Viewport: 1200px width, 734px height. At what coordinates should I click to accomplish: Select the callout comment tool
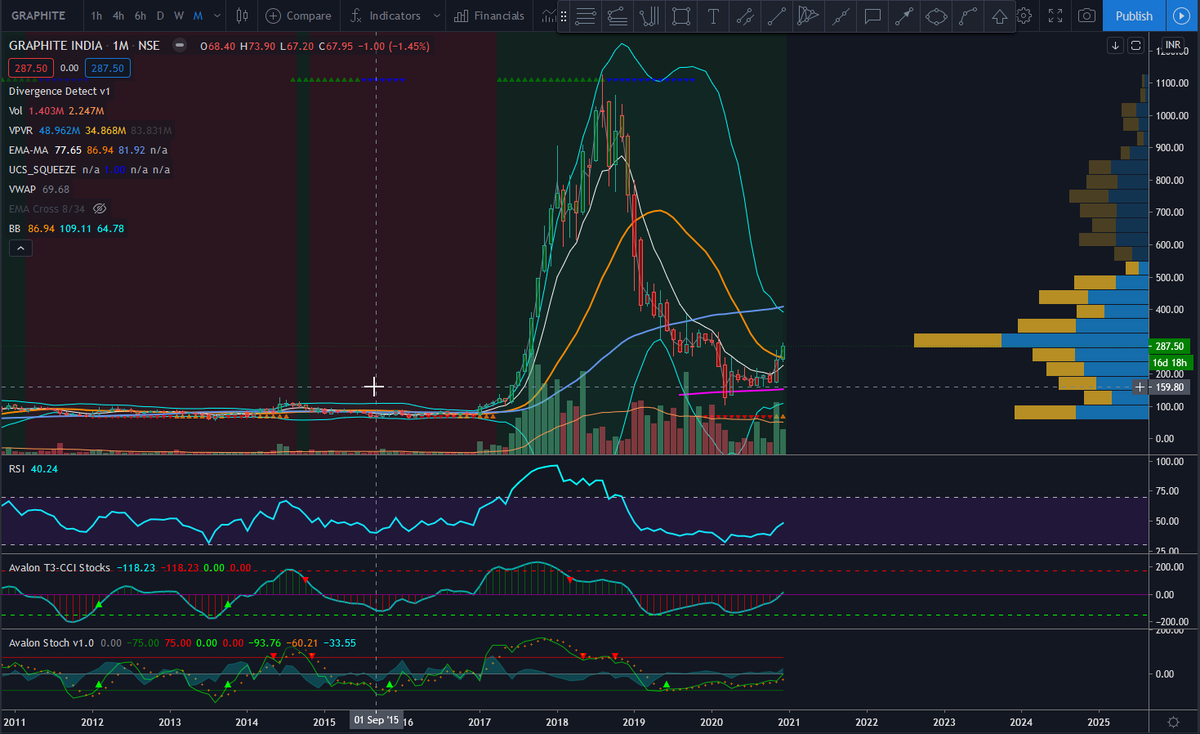pyautogui.click(x=872, y=16)
